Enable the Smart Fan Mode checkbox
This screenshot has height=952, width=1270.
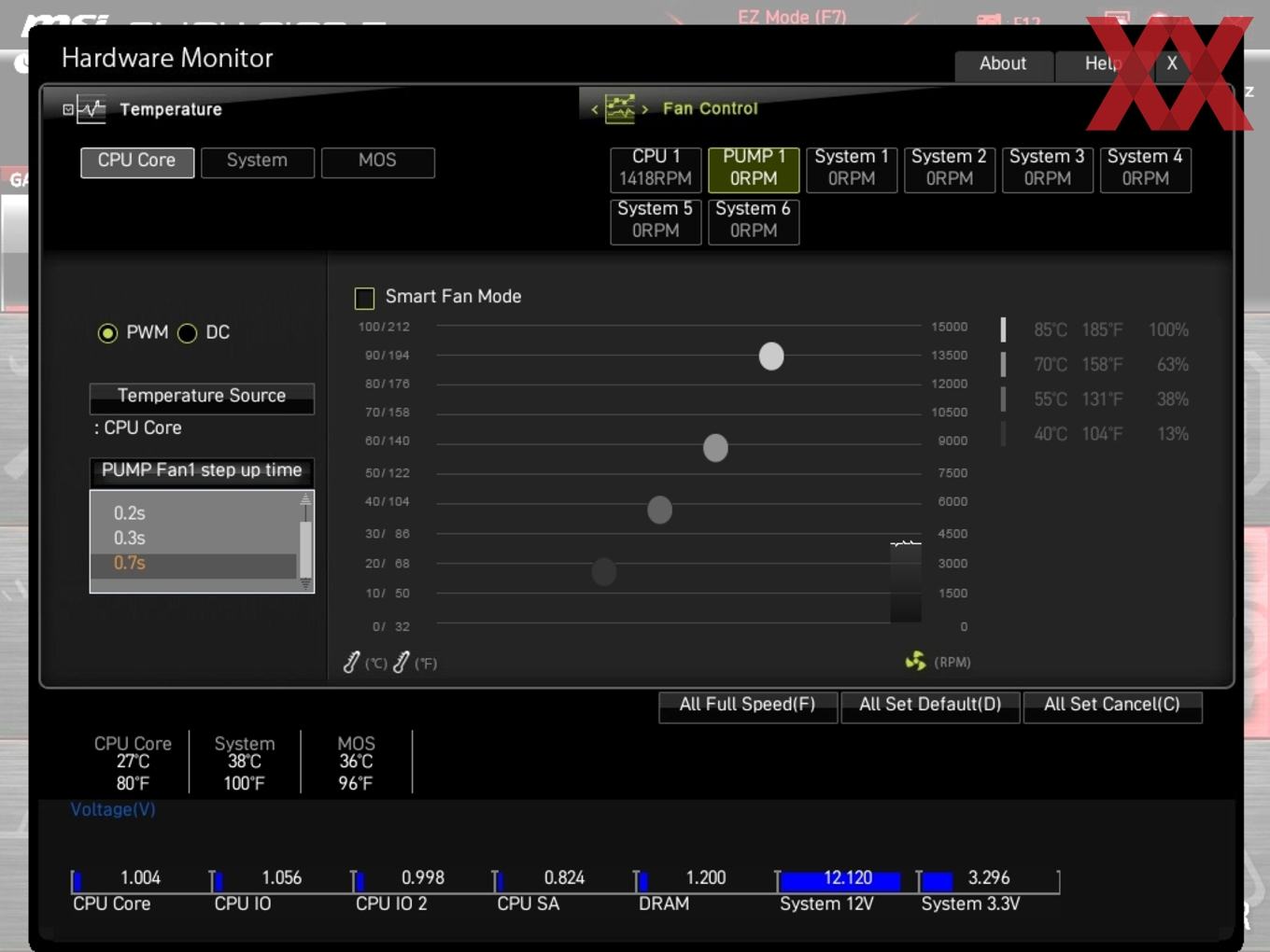(x=364, y=298)
